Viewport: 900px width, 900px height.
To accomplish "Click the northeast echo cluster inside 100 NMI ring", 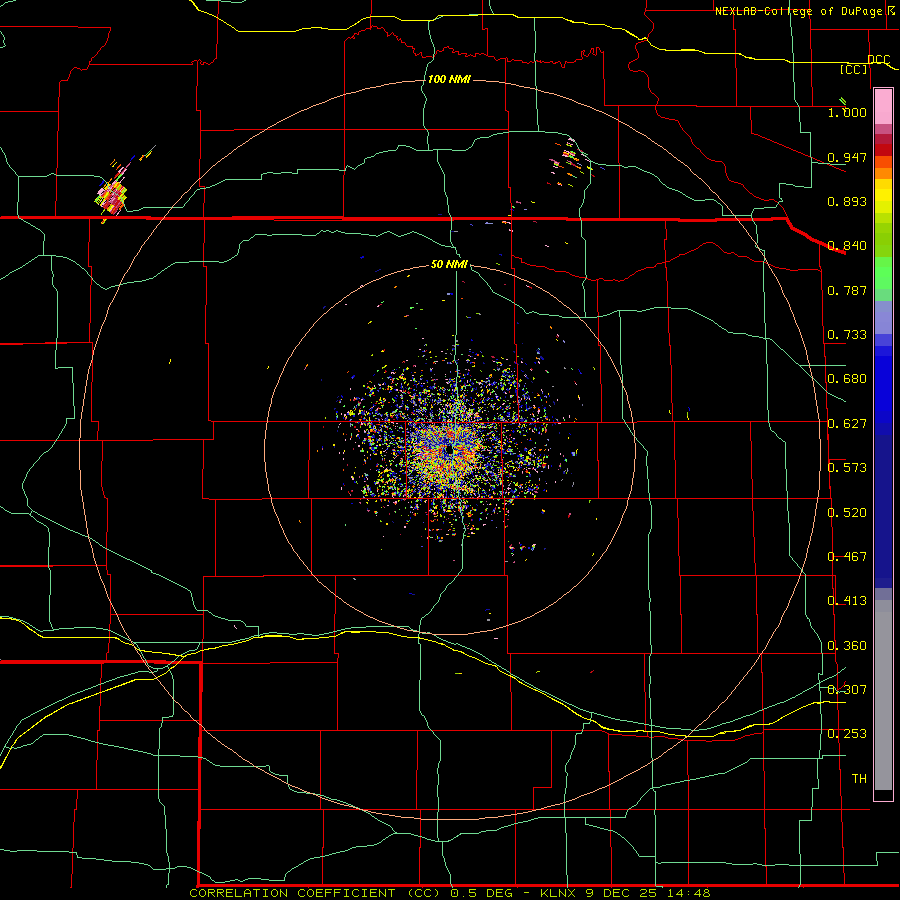I will click(568, 161).
